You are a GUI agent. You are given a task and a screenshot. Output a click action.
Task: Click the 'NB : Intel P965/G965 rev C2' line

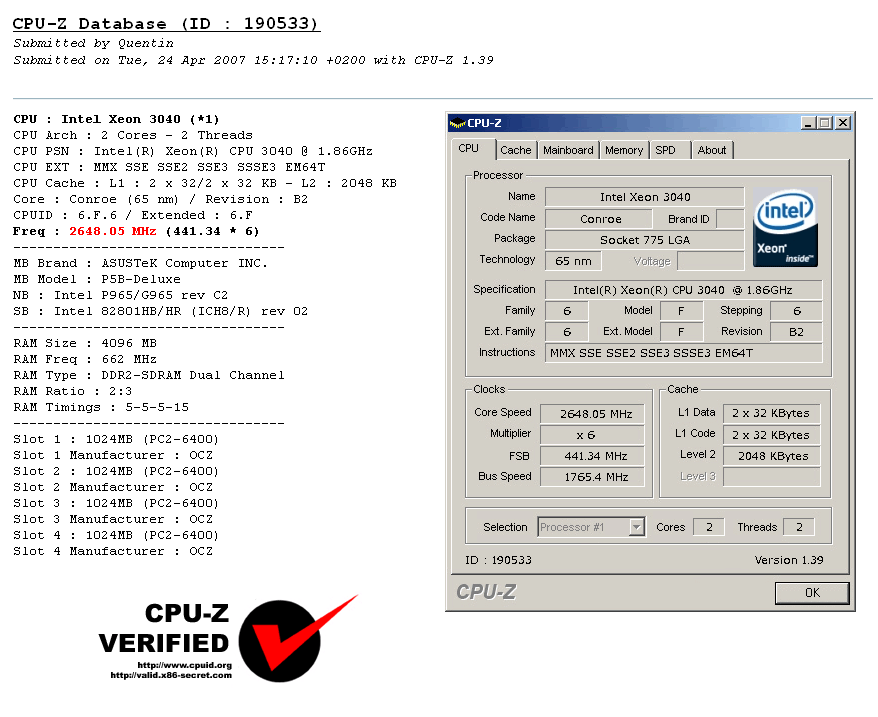[120, 295]
